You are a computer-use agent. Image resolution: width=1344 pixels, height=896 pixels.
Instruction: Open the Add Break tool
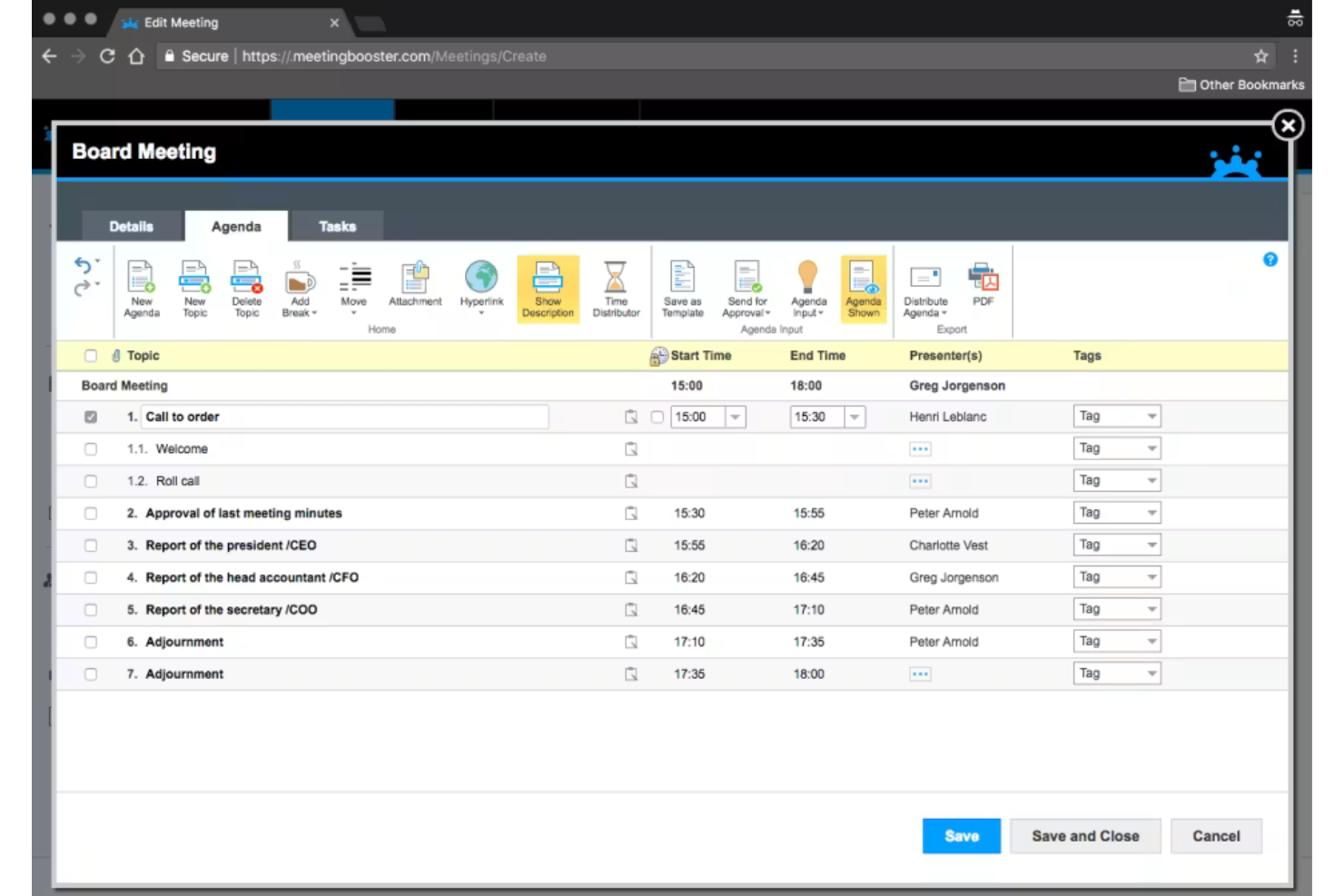tap(300, 289)
